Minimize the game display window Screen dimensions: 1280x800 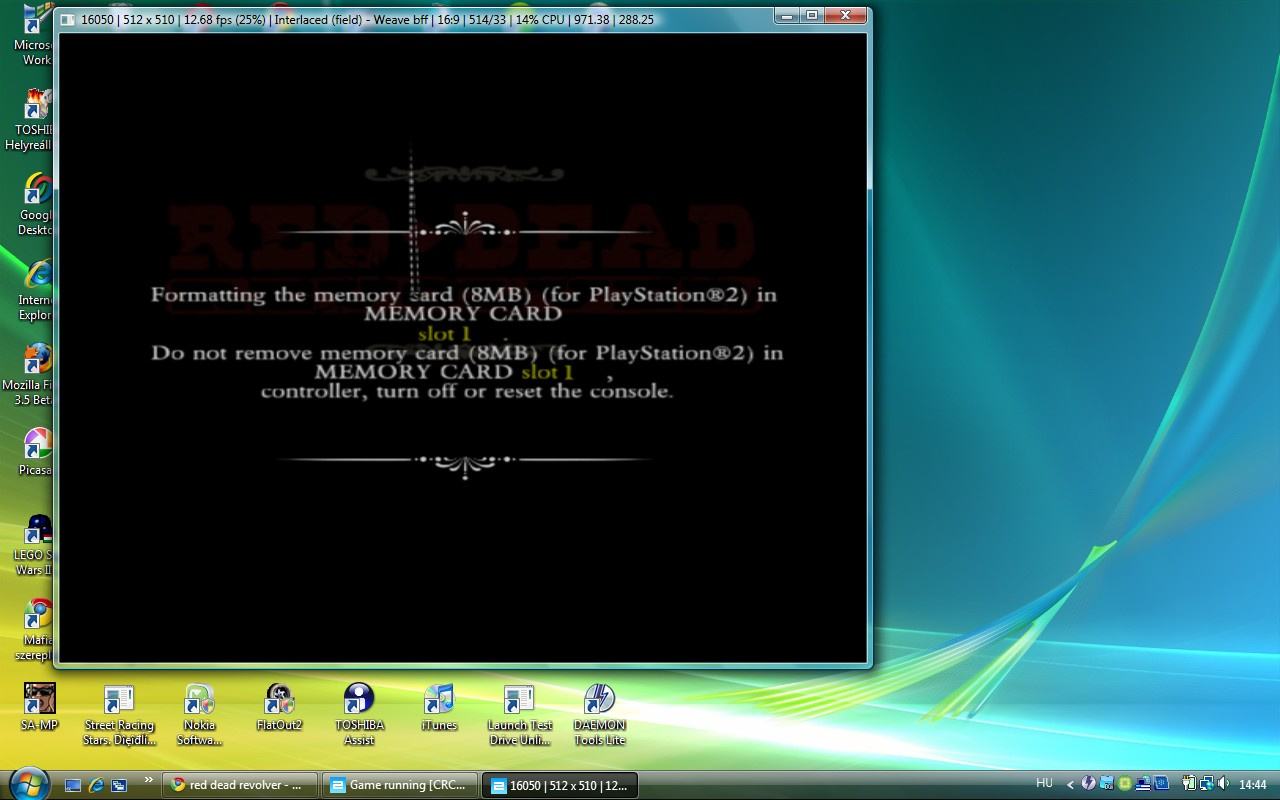click(788, 15)
